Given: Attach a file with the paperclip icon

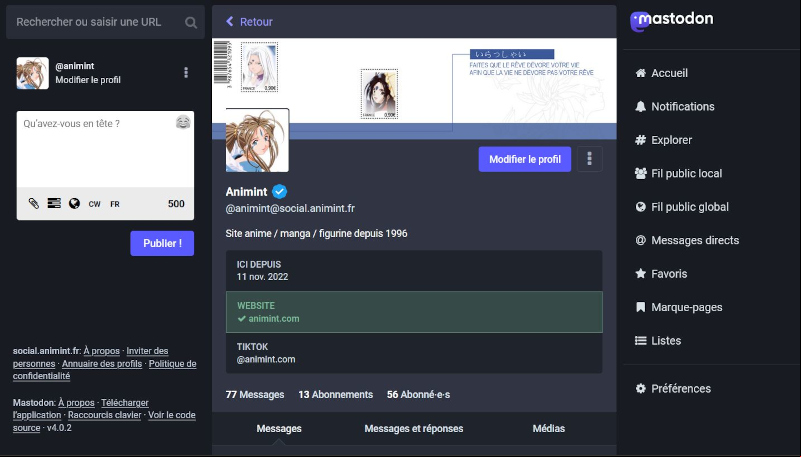Looking at the screenshot, I should click(34, 204).
